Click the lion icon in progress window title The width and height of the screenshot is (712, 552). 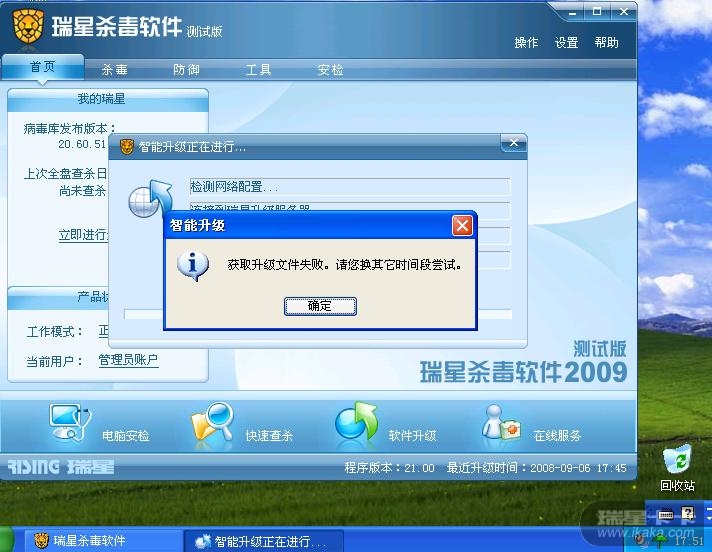[x=127, y=147]
